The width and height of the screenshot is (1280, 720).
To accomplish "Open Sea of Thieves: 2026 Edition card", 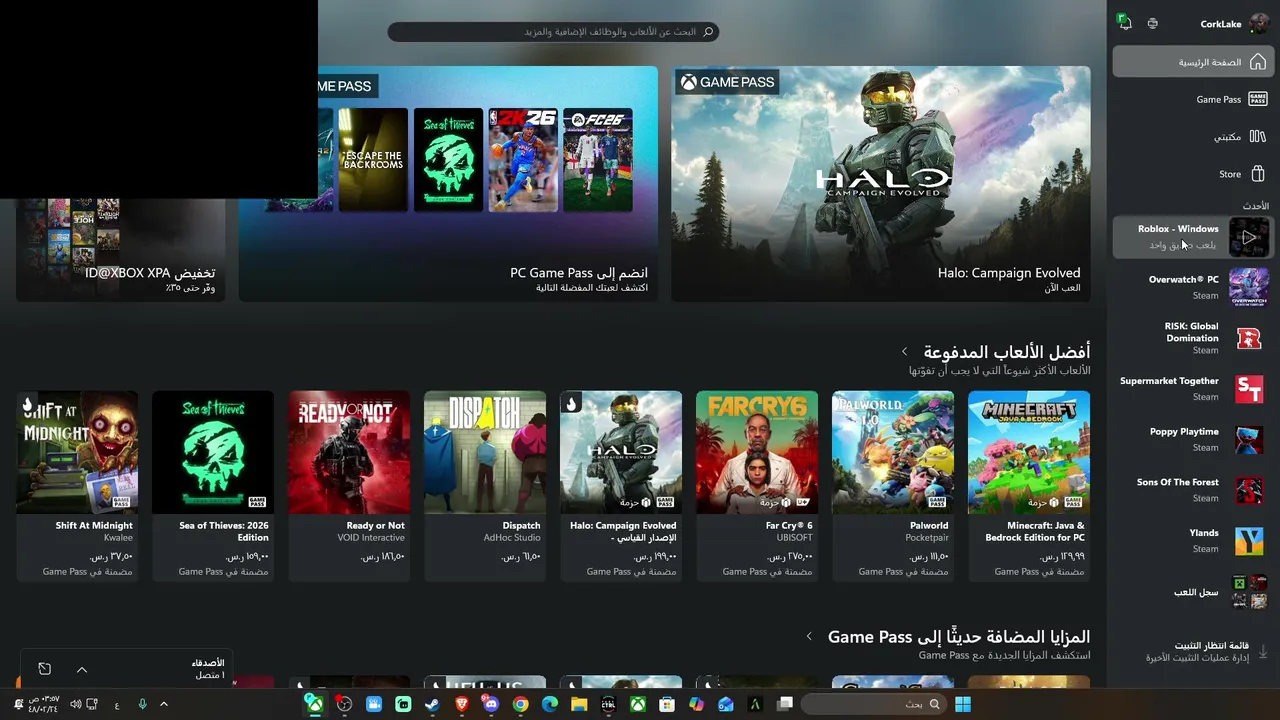I will click(x=213, y=486).
